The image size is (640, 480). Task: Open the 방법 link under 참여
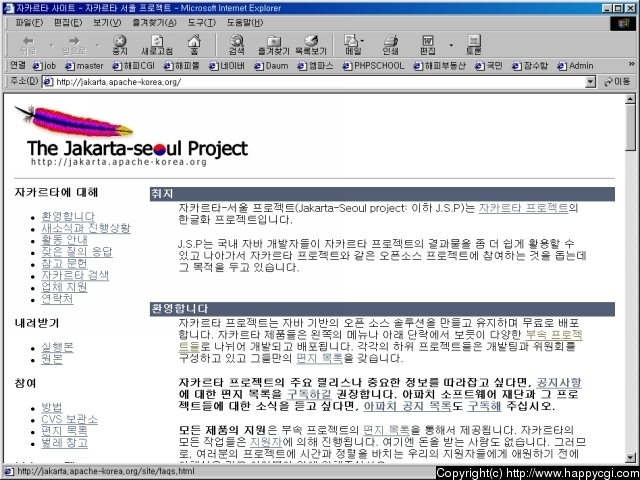[52, 408]
